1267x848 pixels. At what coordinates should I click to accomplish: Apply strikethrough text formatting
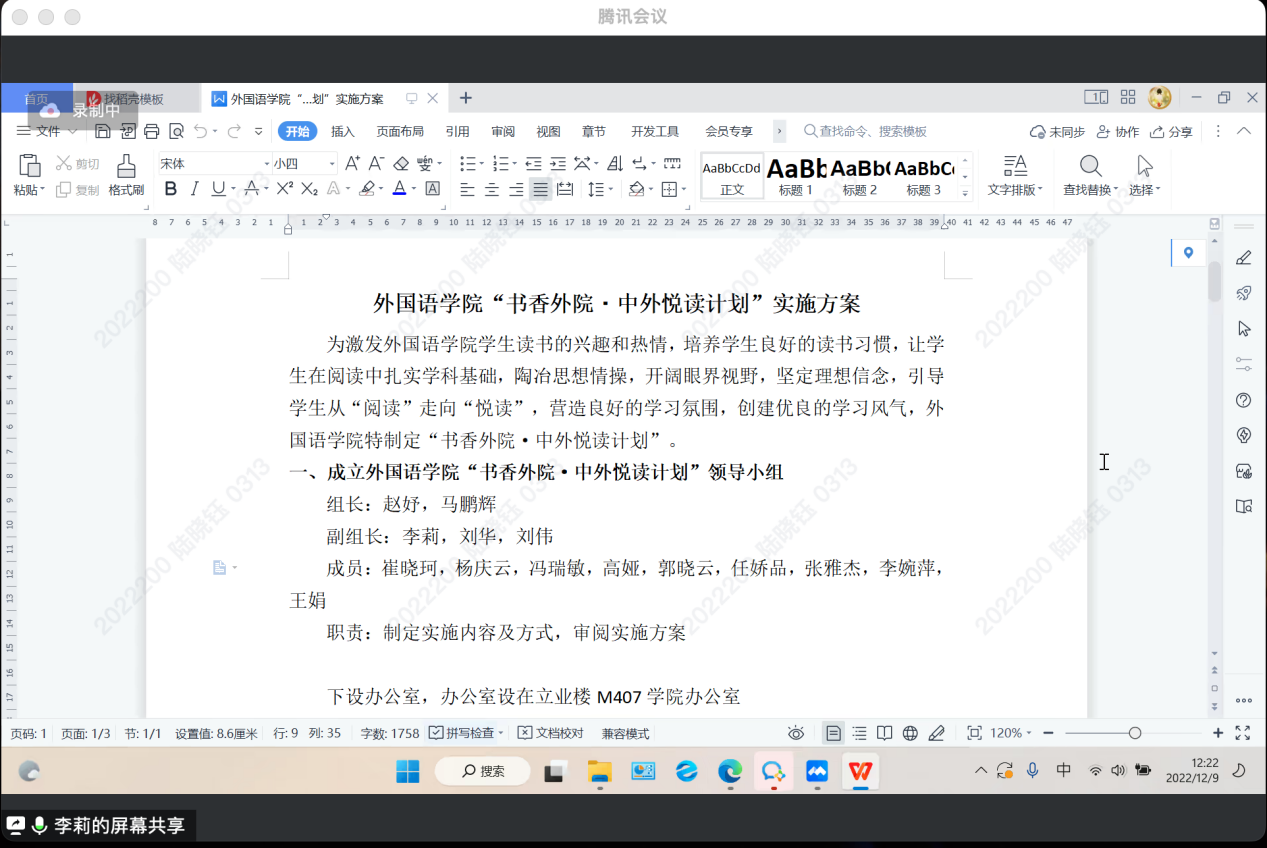(251, 189)
